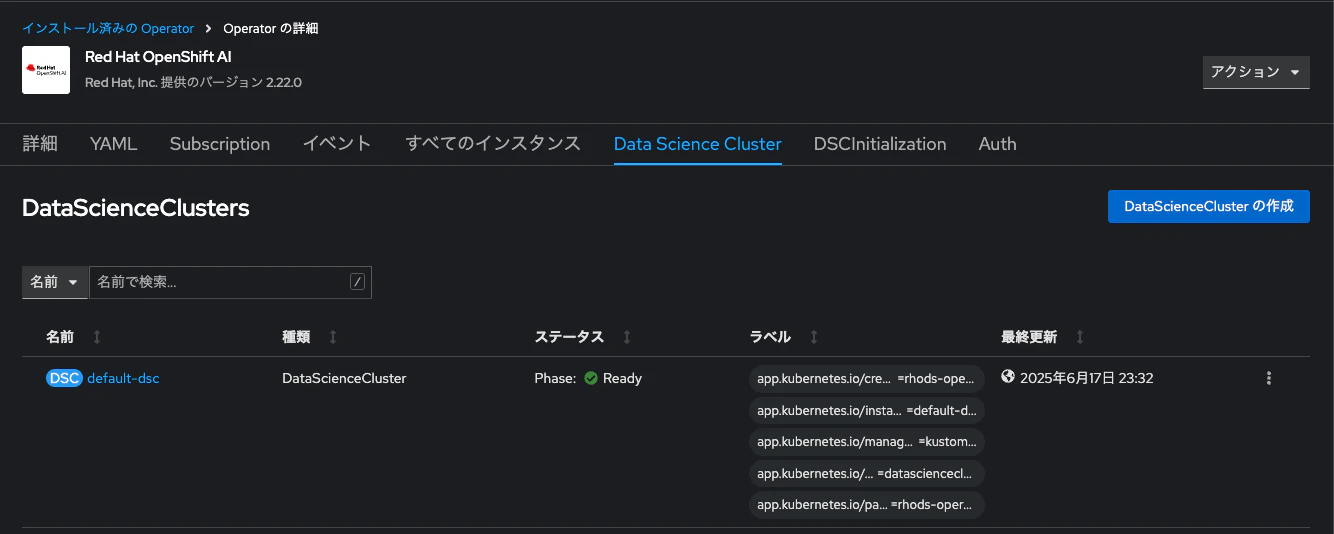The width and height of the screenshot is (1334, 534).
Task: Open the アクション dropdown
Action: point(1256,72)
